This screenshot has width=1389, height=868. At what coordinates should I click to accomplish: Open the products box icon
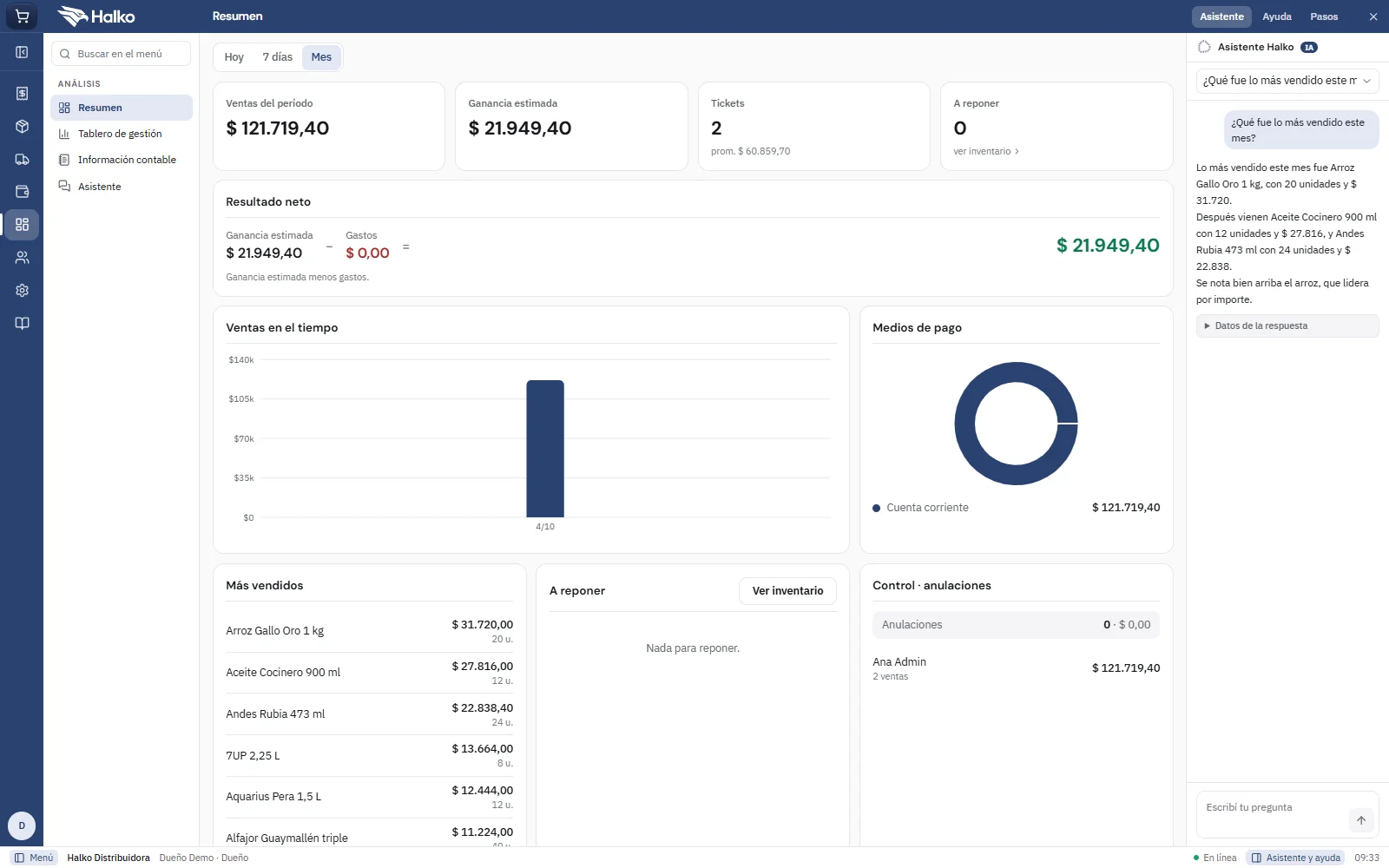pos(22,126)
